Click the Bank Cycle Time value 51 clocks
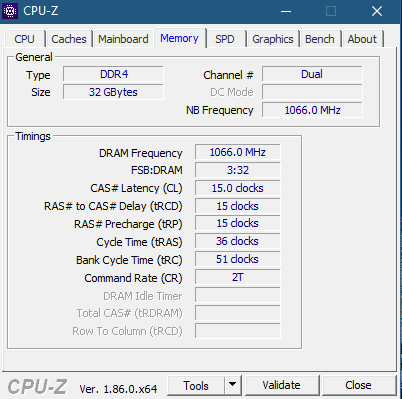The width and height of the screenshot is (402, 399). tap(238, 259)
